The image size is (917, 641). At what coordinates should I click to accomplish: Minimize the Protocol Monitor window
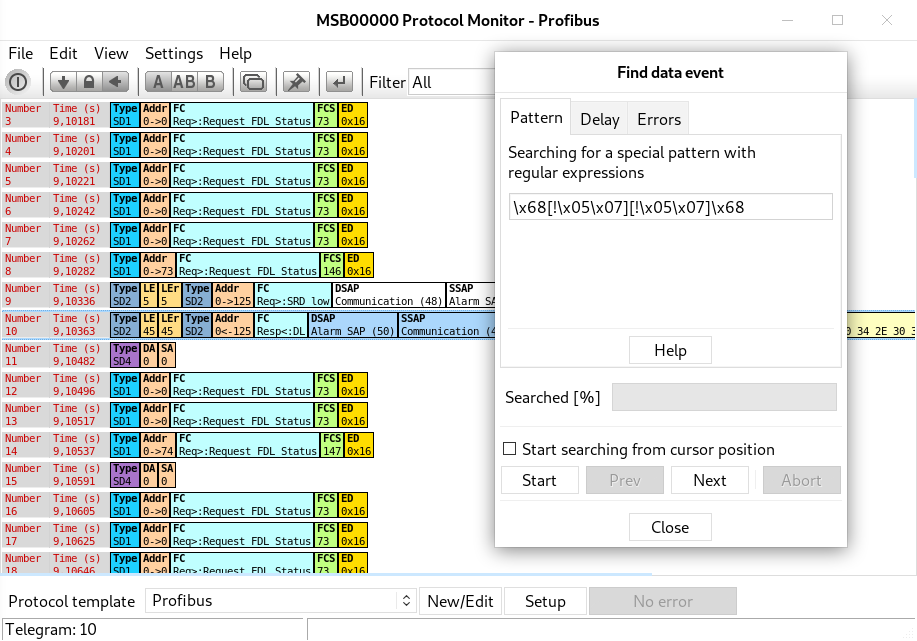pos(788,20)
